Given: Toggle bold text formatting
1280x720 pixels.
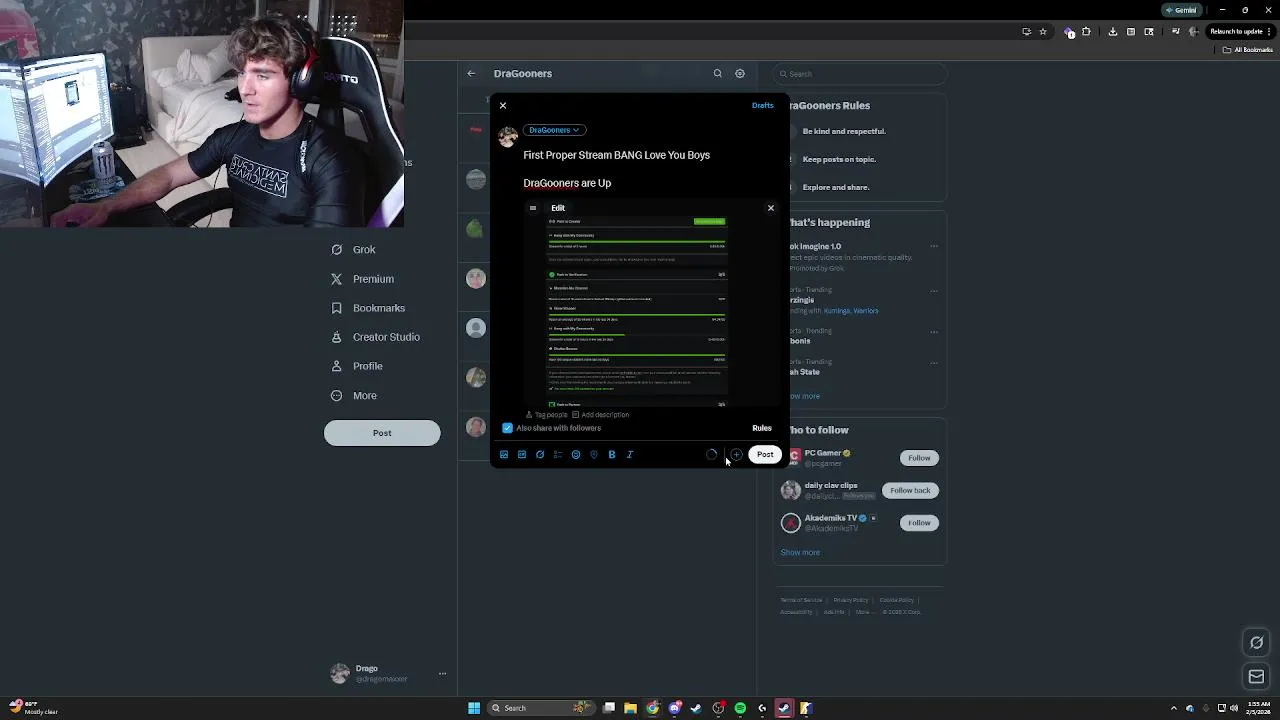Looking at the screenshot, I should (x=612, y=455).
